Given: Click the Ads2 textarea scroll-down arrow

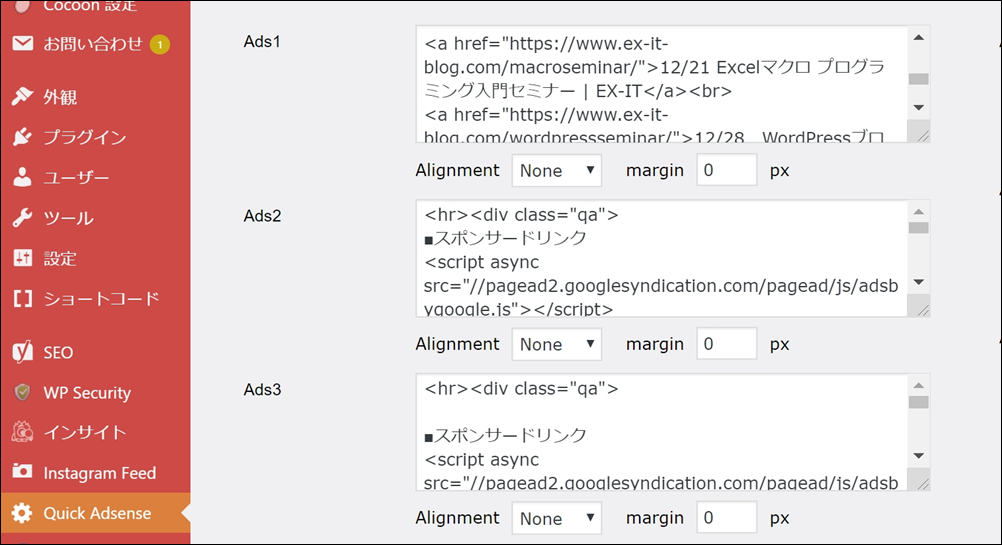Looking at the screenshot, I should [918, 282].
